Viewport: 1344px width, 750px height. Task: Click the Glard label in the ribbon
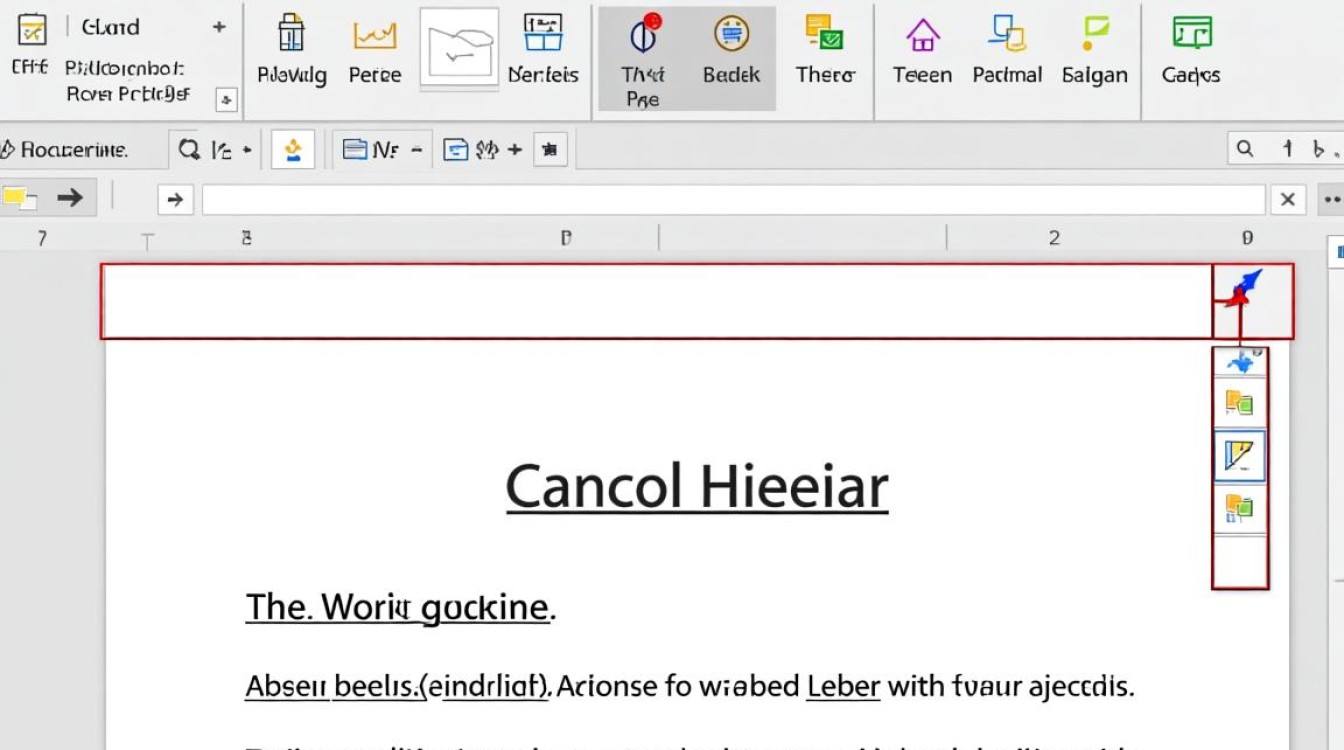tap(110, 27)
